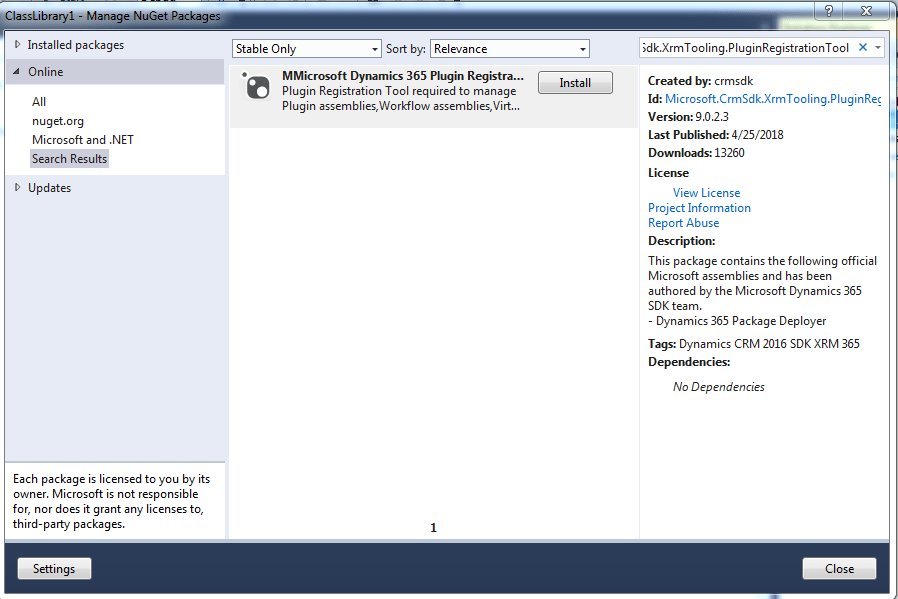Close the Manage NuGet Packages window via X

[867, 10]
